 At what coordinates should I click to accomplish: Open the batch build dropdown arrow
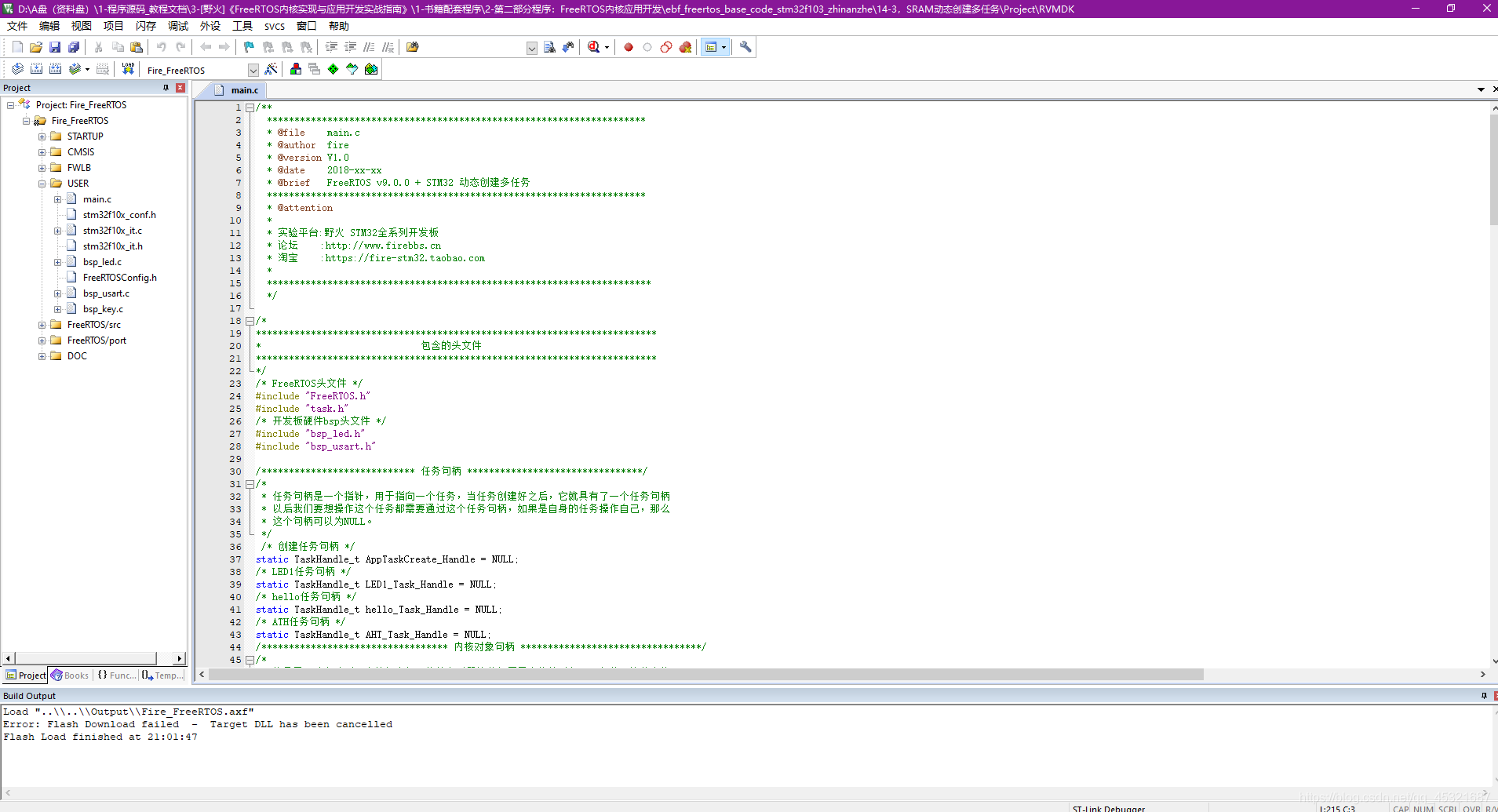click(x=87, y=69)
